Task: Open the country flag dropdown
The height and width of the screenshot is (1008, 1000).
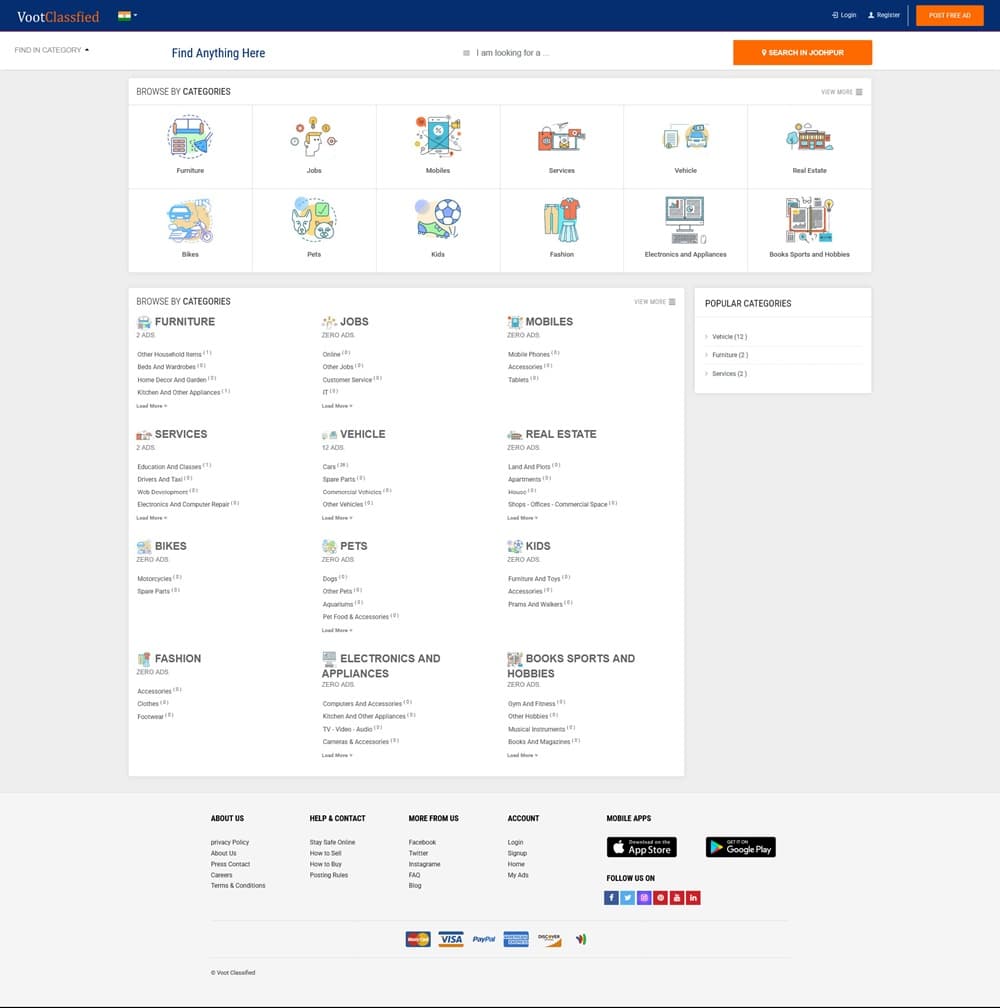Action: pos(127,16)
